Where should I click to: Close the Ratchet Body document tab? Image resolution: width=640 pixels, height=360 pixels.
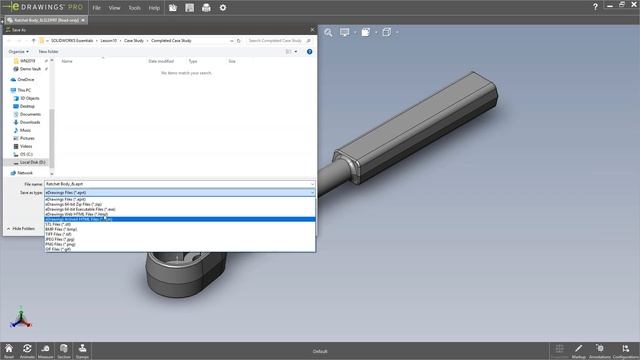(x=83, y=20)
